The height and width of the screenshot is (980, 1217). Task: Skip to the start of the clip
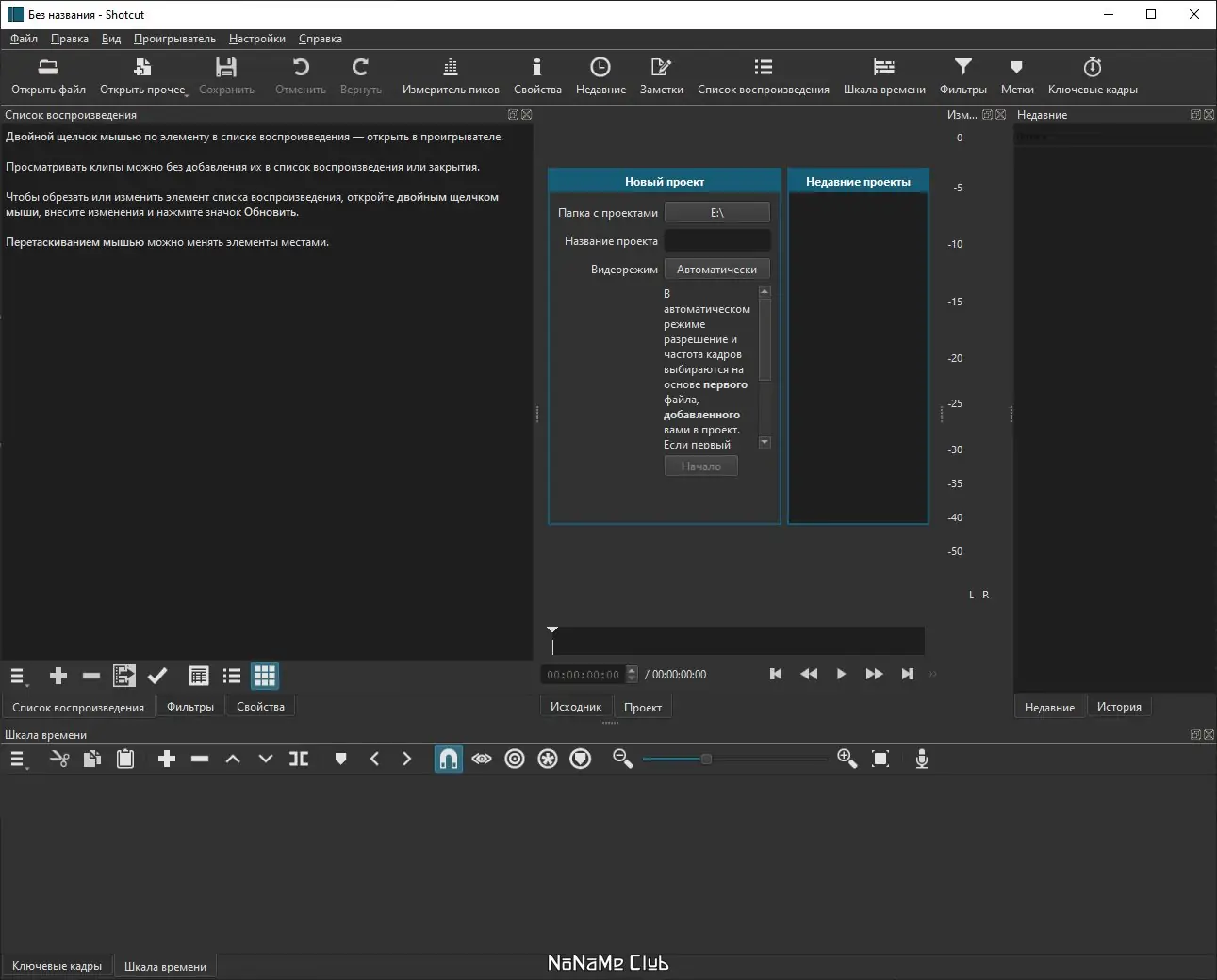pos(776,674)
